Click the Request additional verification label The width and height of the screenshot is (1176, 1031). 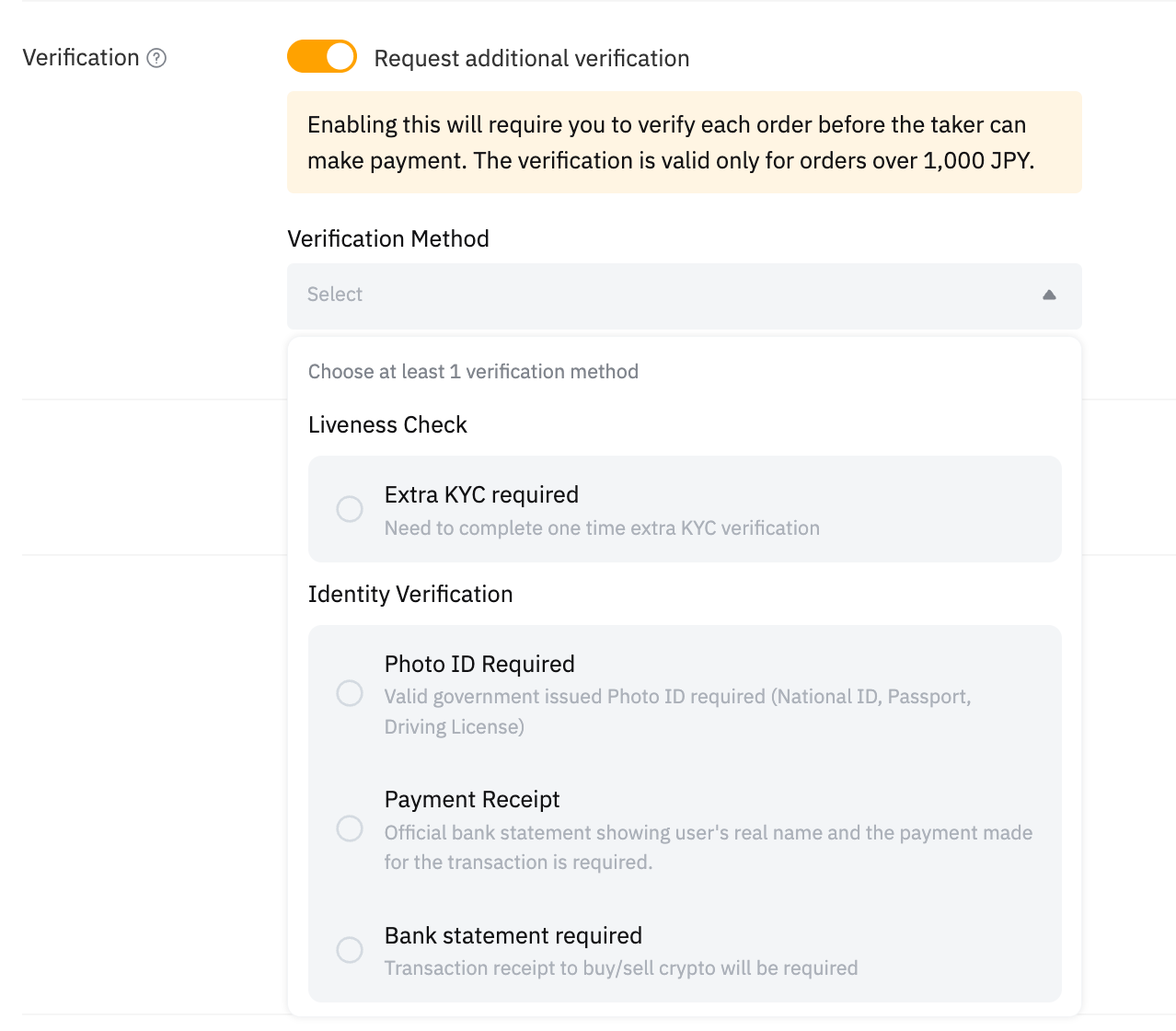pyautogui.click(x=532, y=59)
